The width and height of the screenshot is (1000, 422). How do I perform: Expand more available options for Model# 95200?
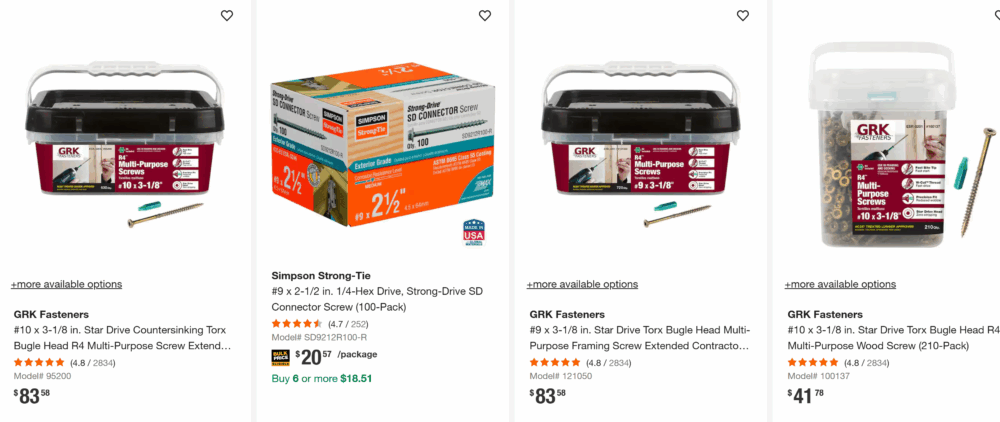pyautogui.click(x=66, y=284)
